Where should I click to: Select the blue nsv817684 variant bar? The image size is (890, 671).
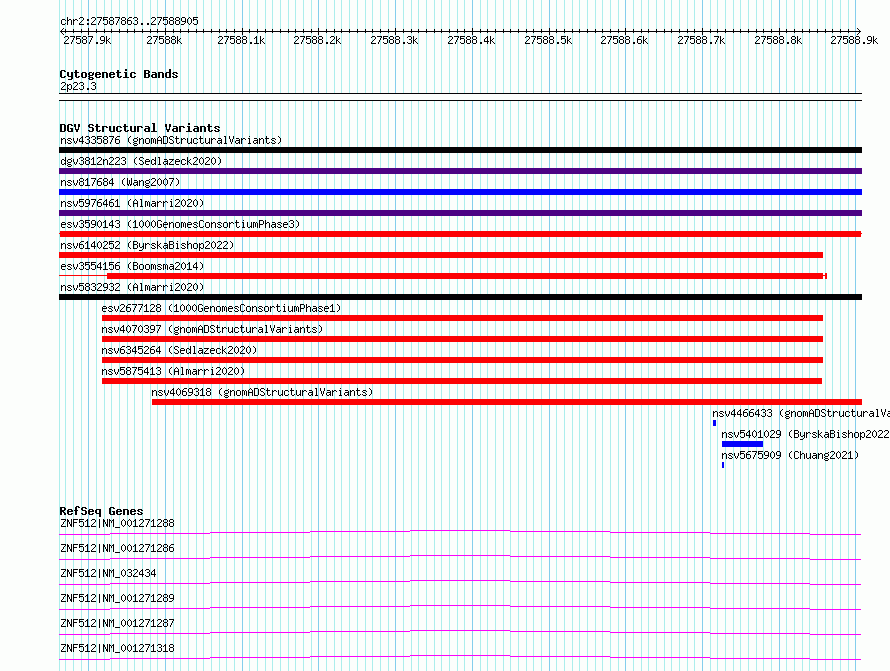click(460, 192)
